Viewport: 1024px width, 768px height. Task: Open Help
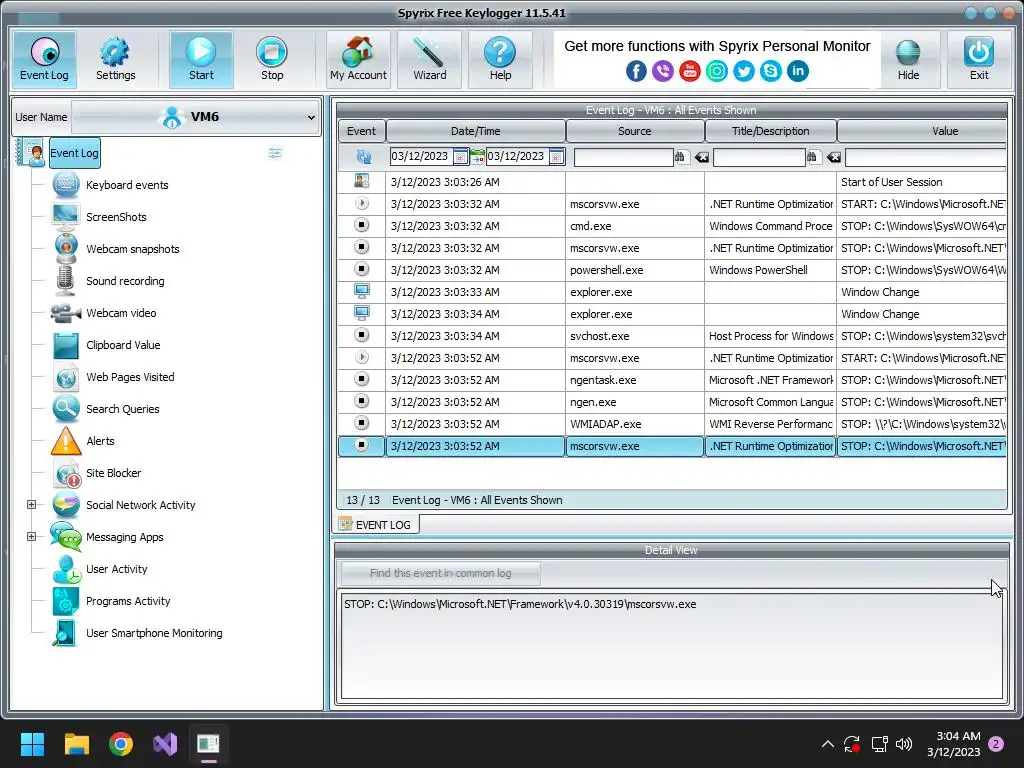(x=500, y=59)
